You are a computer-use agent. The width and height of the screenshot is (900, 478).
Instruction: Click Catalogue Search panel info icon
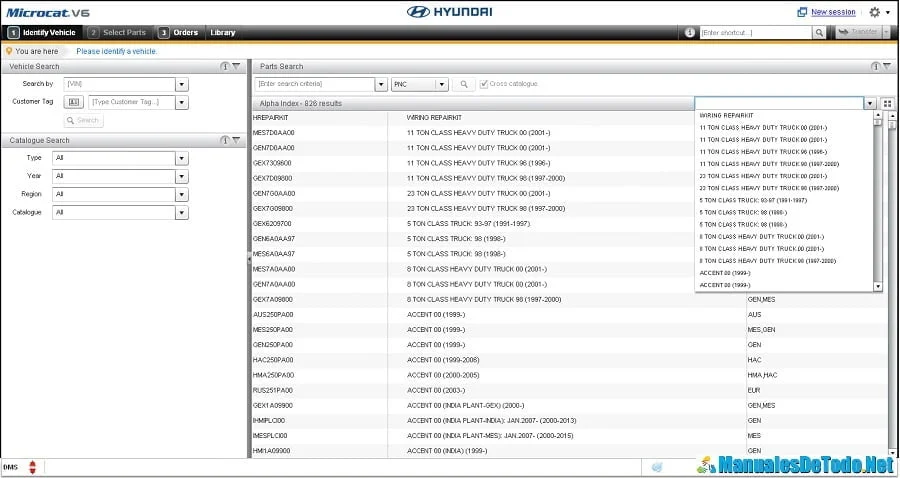click(224, 140)
